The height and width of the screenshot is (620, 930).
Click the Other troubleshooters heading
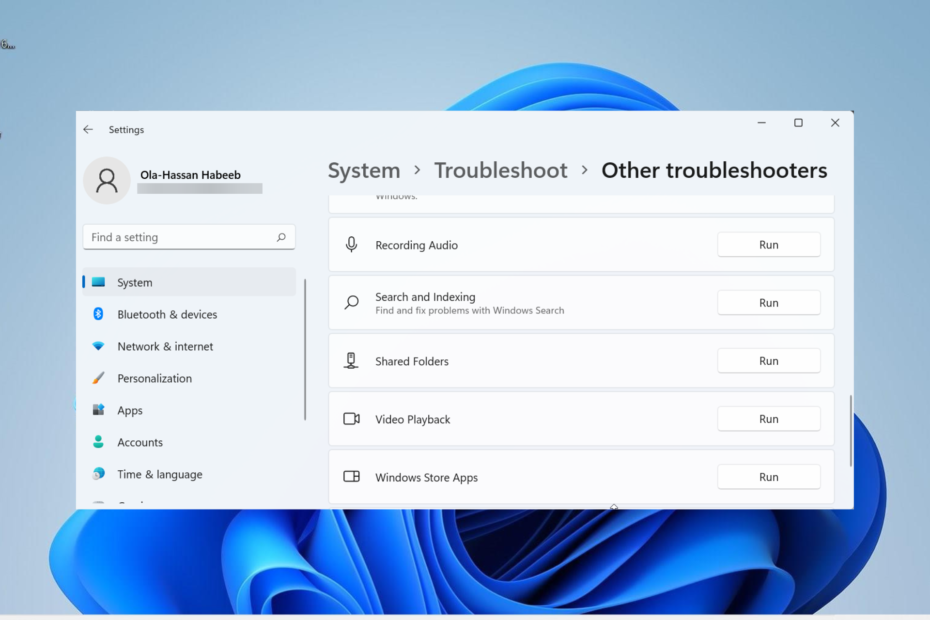pos(714,171)
